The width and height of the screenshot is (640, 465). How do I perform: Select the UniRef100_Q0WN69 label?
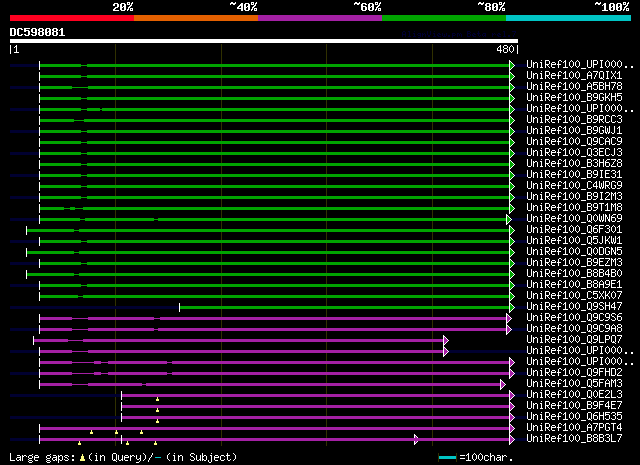point(574,219)
